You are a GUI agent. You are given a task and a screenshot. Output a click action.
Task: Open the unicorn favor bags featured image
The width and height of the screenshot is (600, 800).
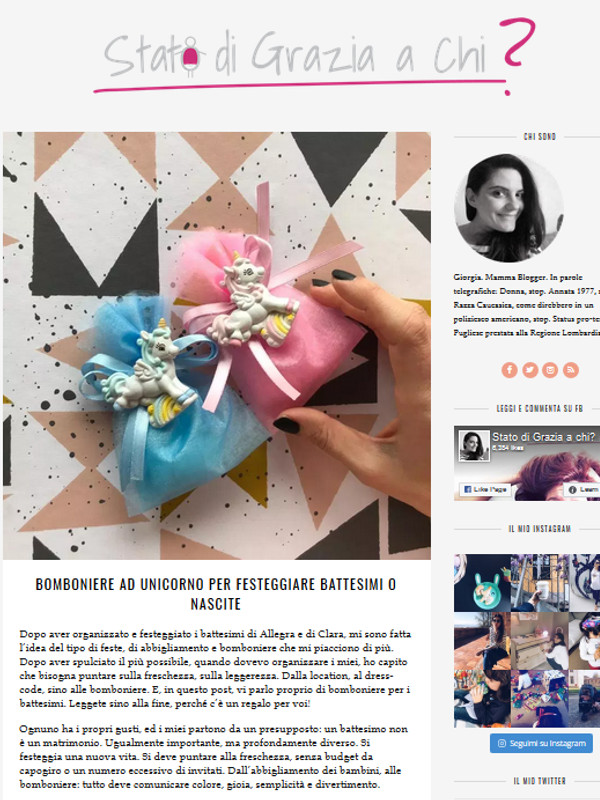pyautogui.click(x=217, y=345)
